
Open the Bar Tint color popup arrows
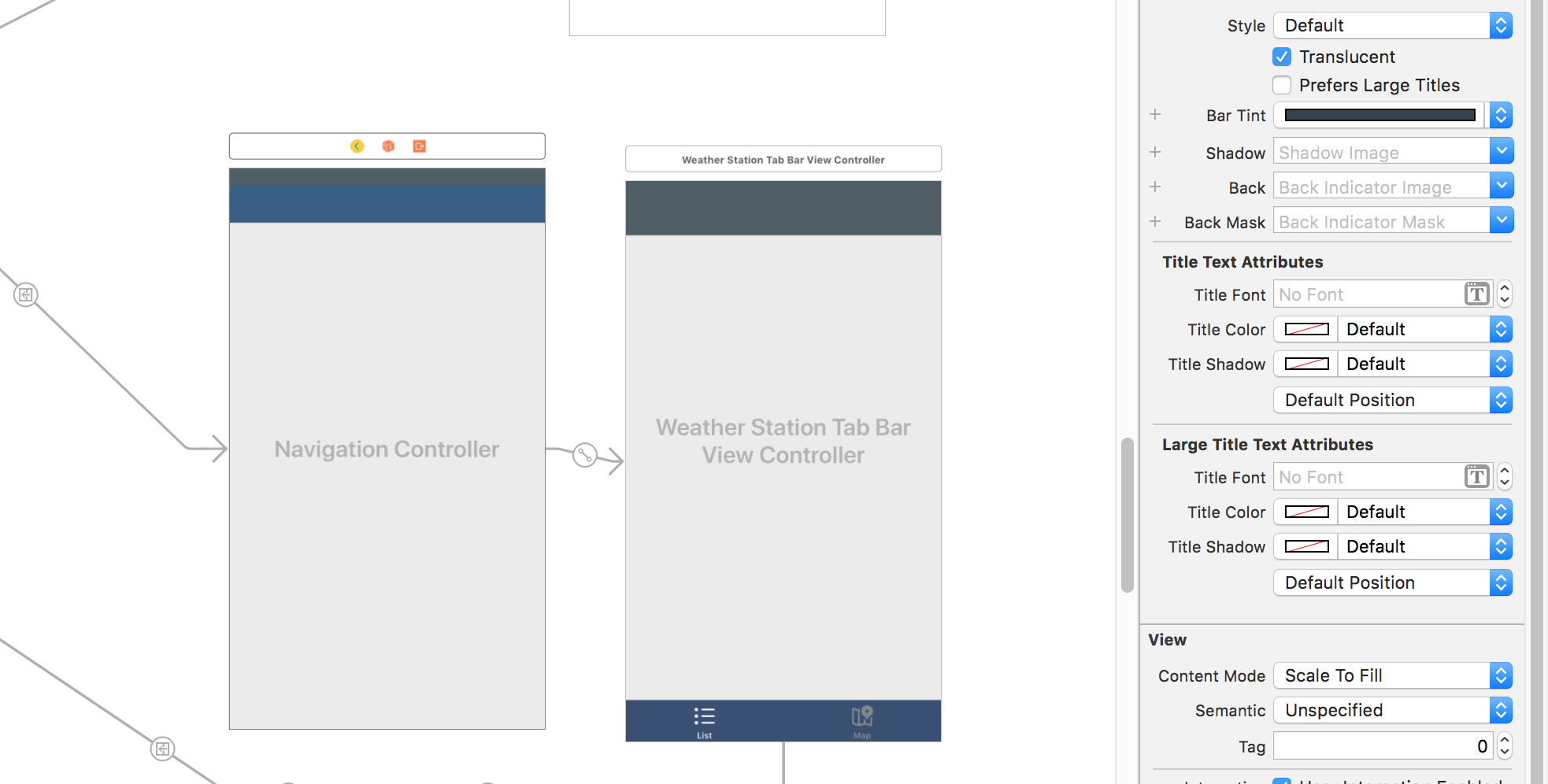(x=1501, y=115)
